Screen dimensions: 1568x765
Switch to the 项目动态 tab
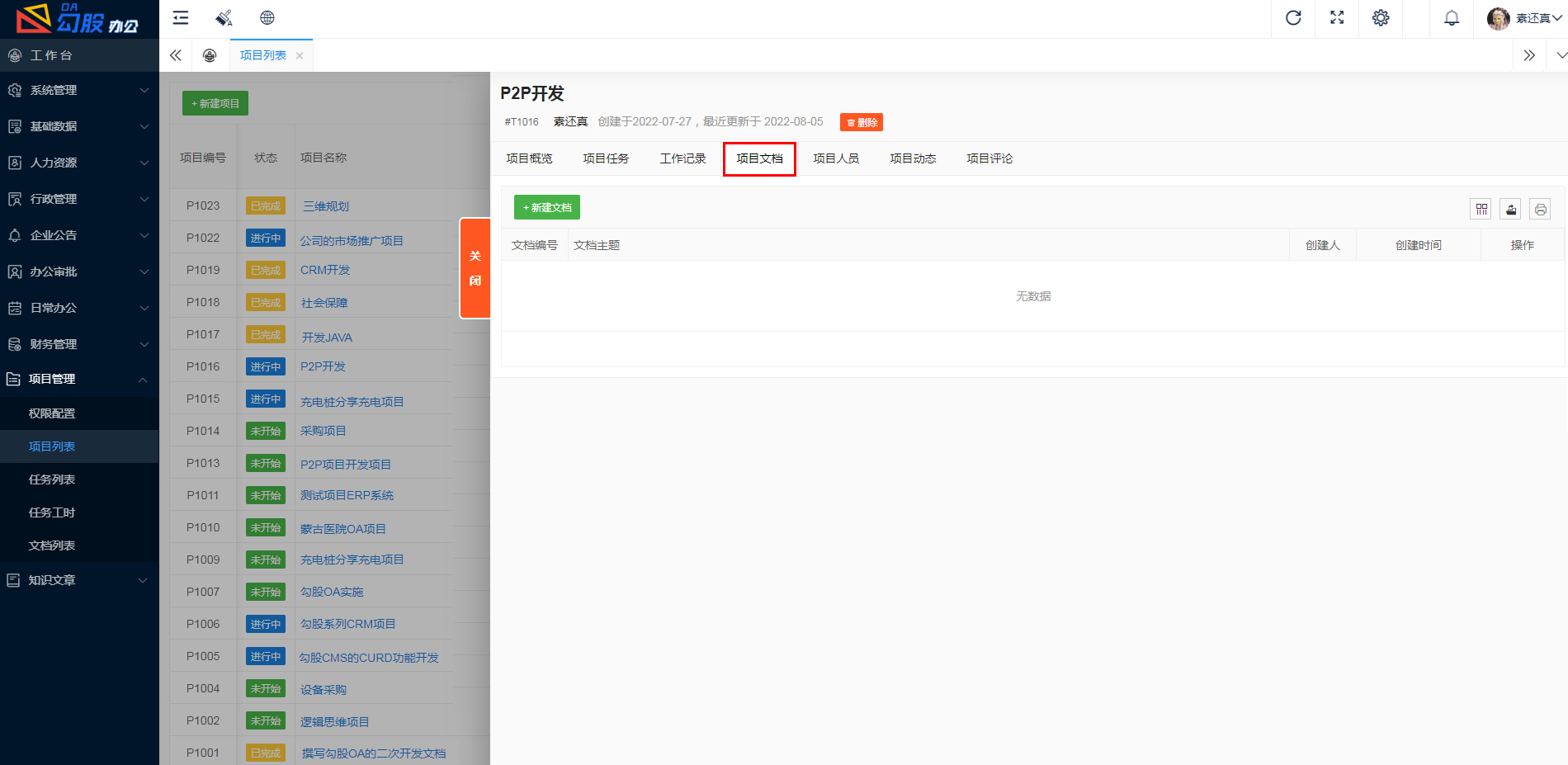(913, 158)
